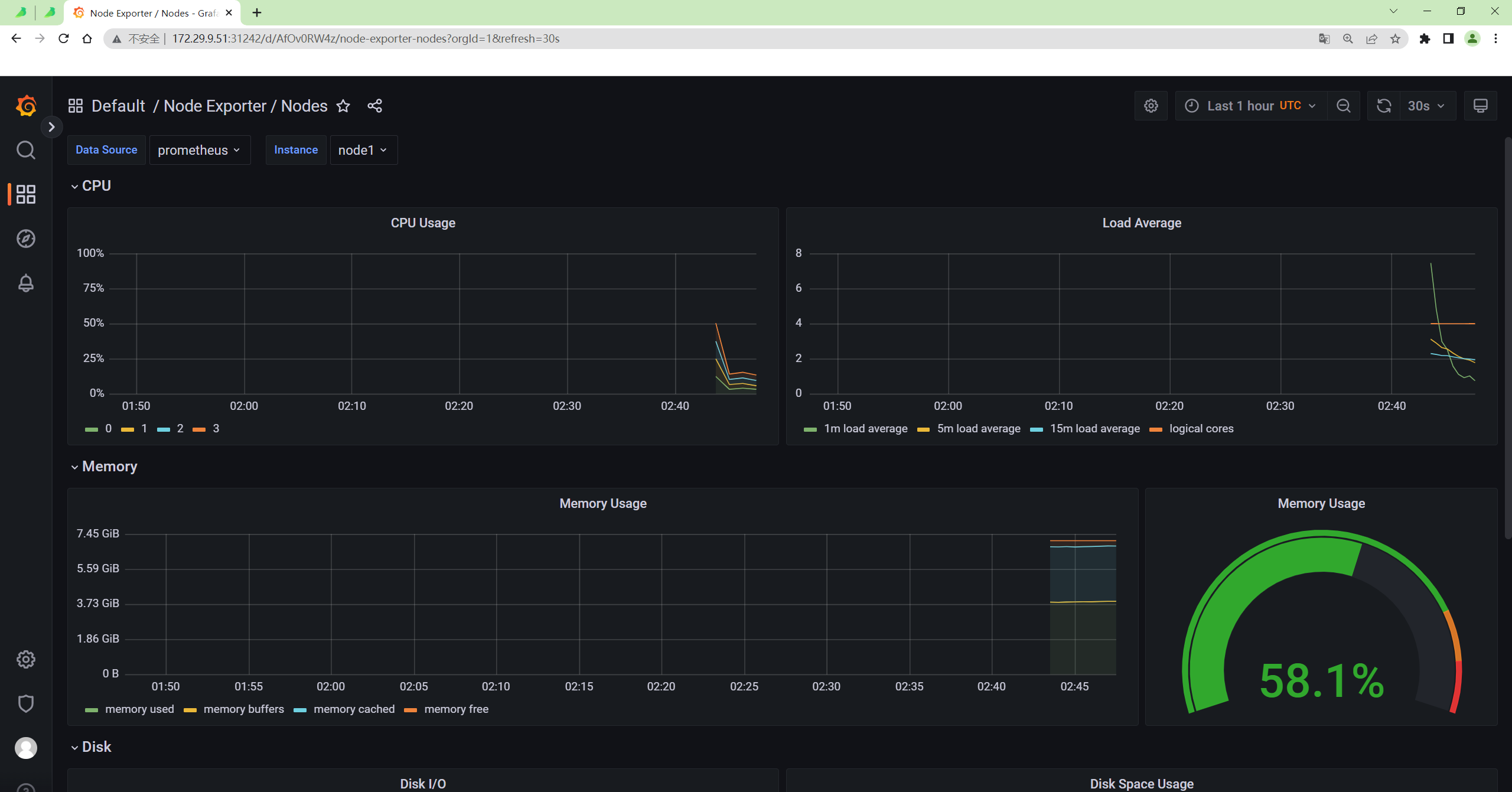Screen dimensions: 1512x792
Task: Open Load Average panel title menu
Action: (1142, 223)
